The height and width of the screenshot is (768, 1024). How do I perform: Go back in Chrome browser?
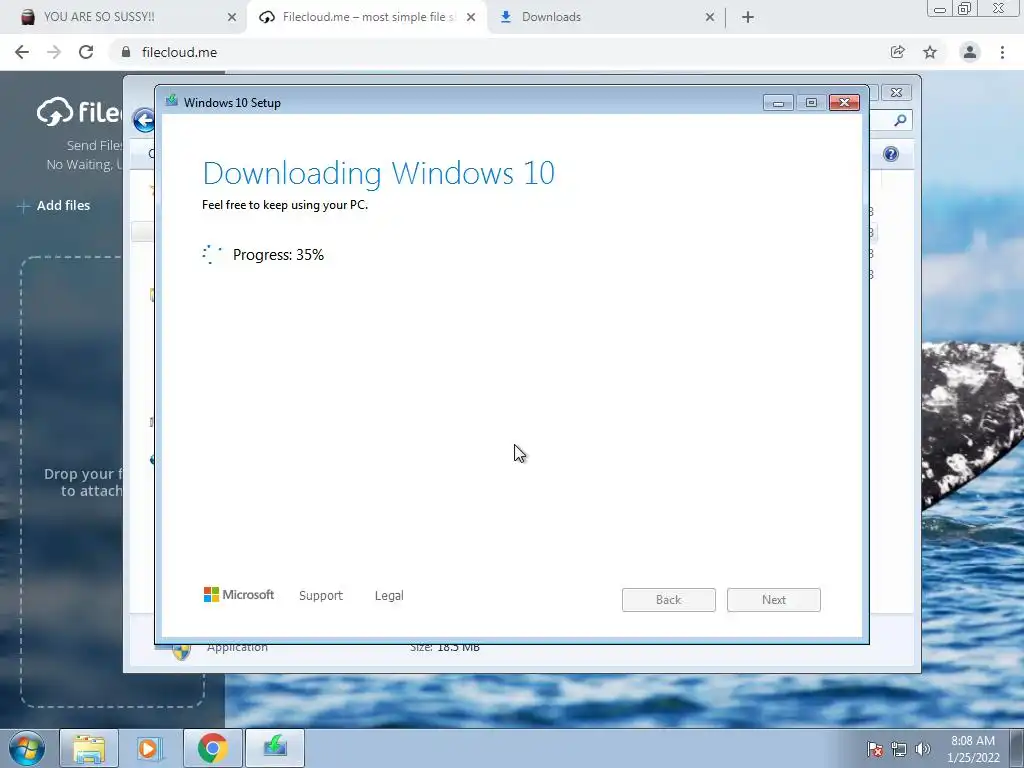point(22,52)
